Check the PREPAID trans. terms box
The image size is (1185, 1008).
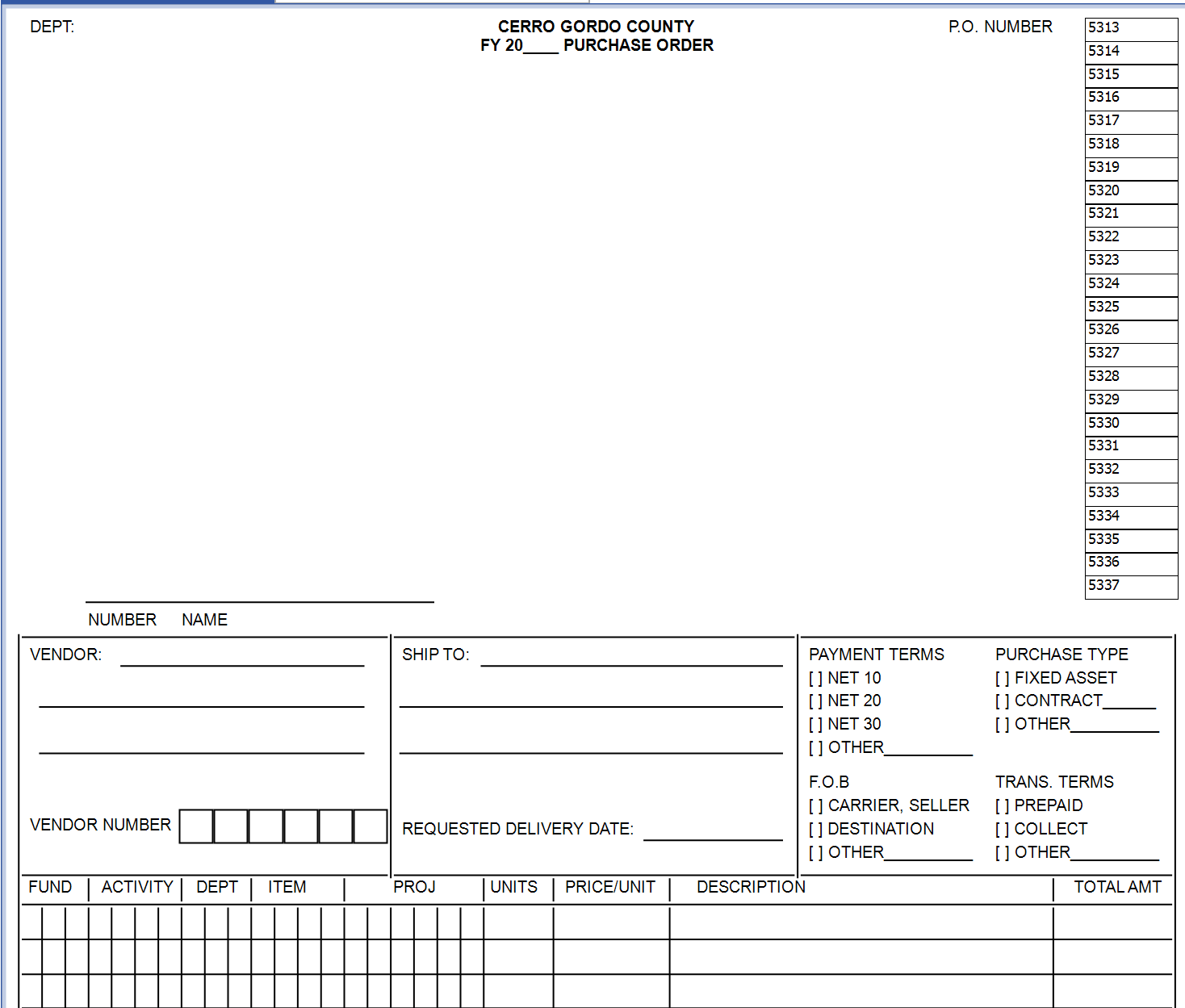1002,806
